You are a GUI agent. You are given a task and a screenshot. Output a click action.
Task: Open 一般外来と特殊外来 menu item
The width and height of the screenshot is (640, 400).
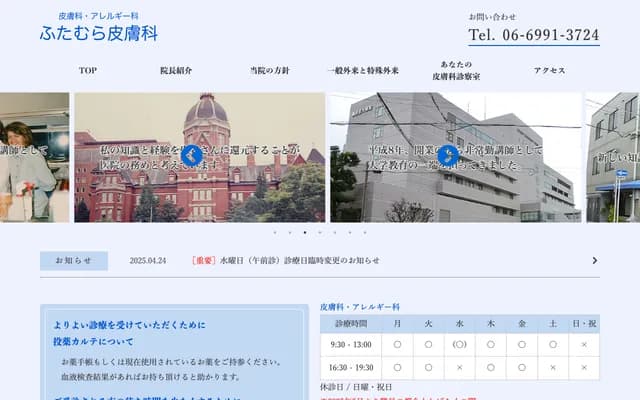363,71
